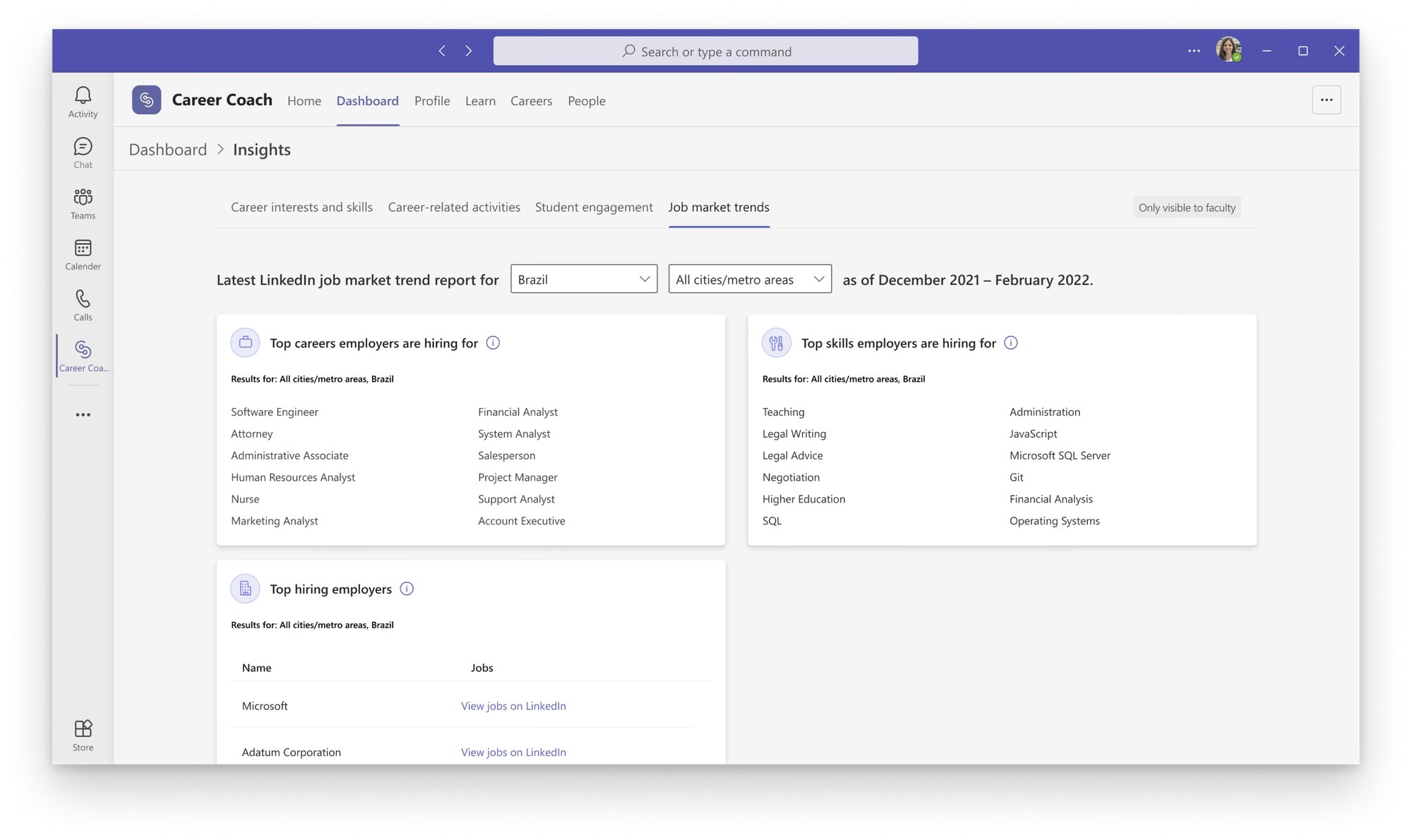Image resolution: width=1412 pixels, height=840 pixels.
Task: Click Only visible to faculty badge
Action: point(1187,208)
